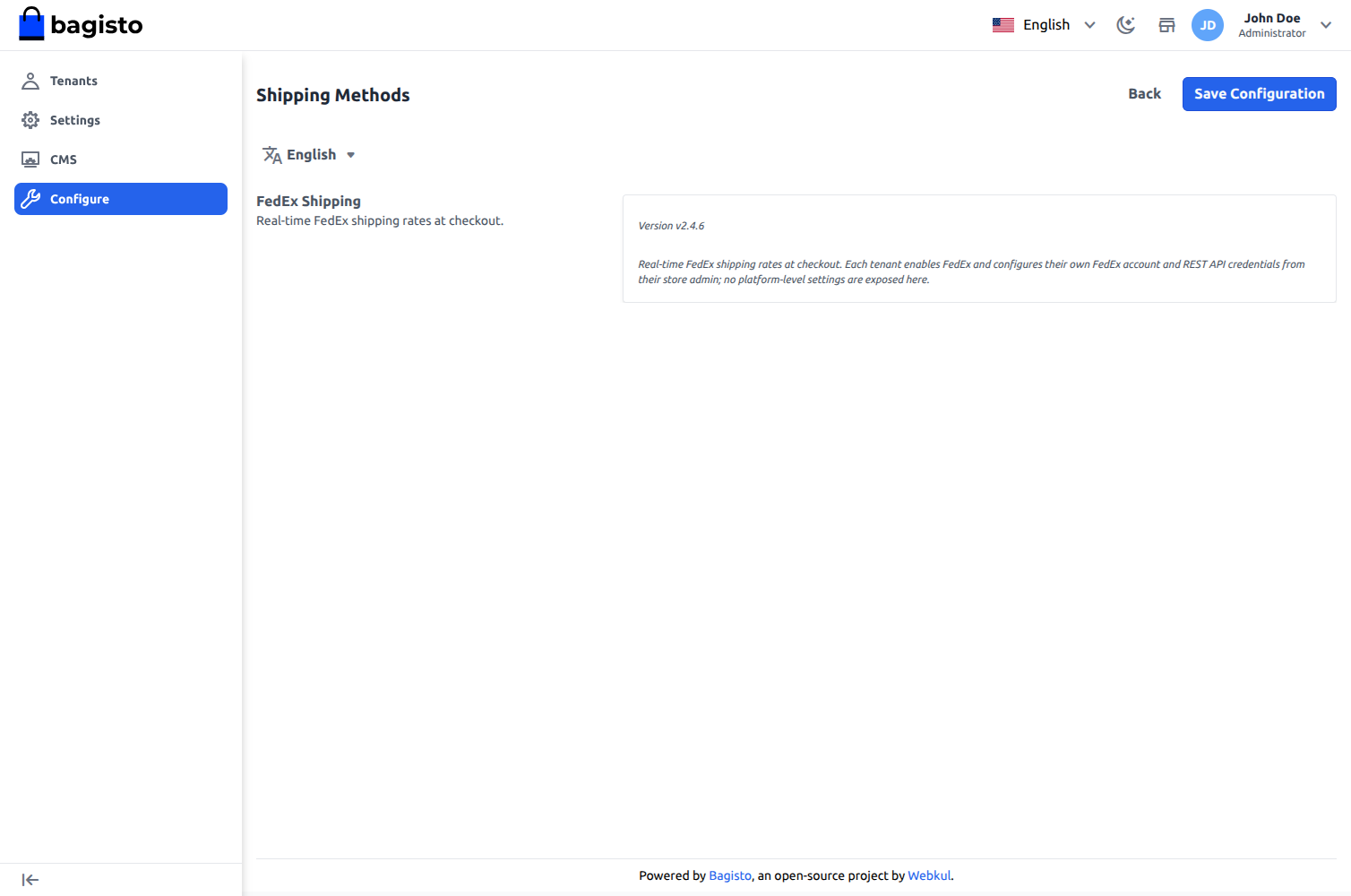The height and width of the screenshot is (896, 1351).
Task: Open the Configure menu item
Action: pyautogui.click(x=121, y=199)
